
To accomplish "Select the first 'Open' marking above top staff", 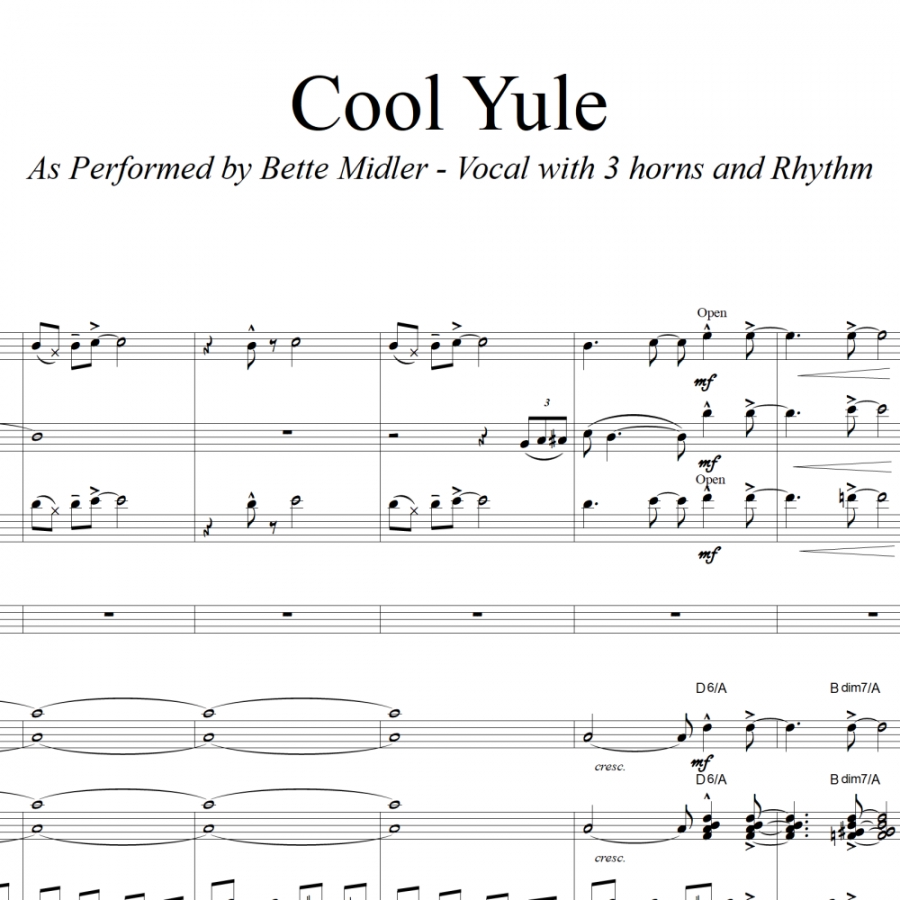I will point(712,313).
